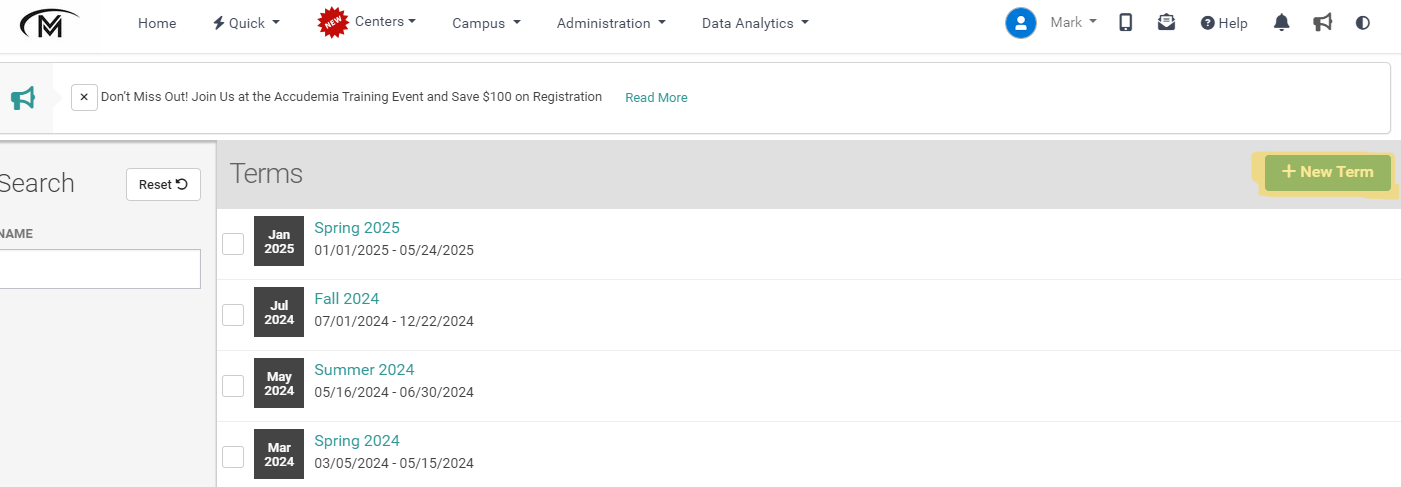
Task: Toggle the dark mode contrast icon
Action: pos(1363,22)
